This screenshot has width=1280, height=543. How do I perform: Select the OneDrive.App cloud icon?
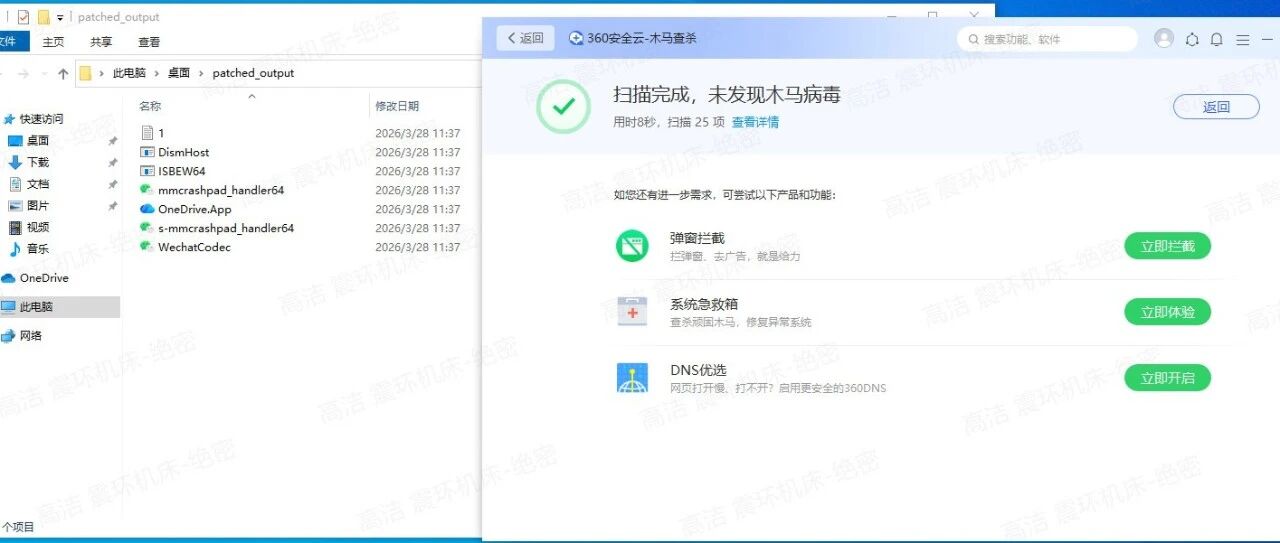[147, 209]
